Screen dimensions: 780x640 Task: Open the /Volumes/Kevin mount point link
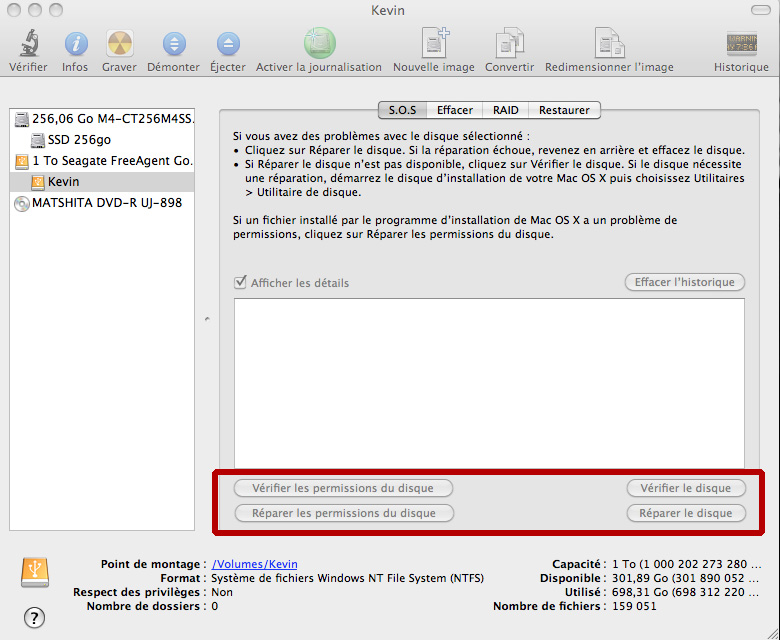point(254,564)
